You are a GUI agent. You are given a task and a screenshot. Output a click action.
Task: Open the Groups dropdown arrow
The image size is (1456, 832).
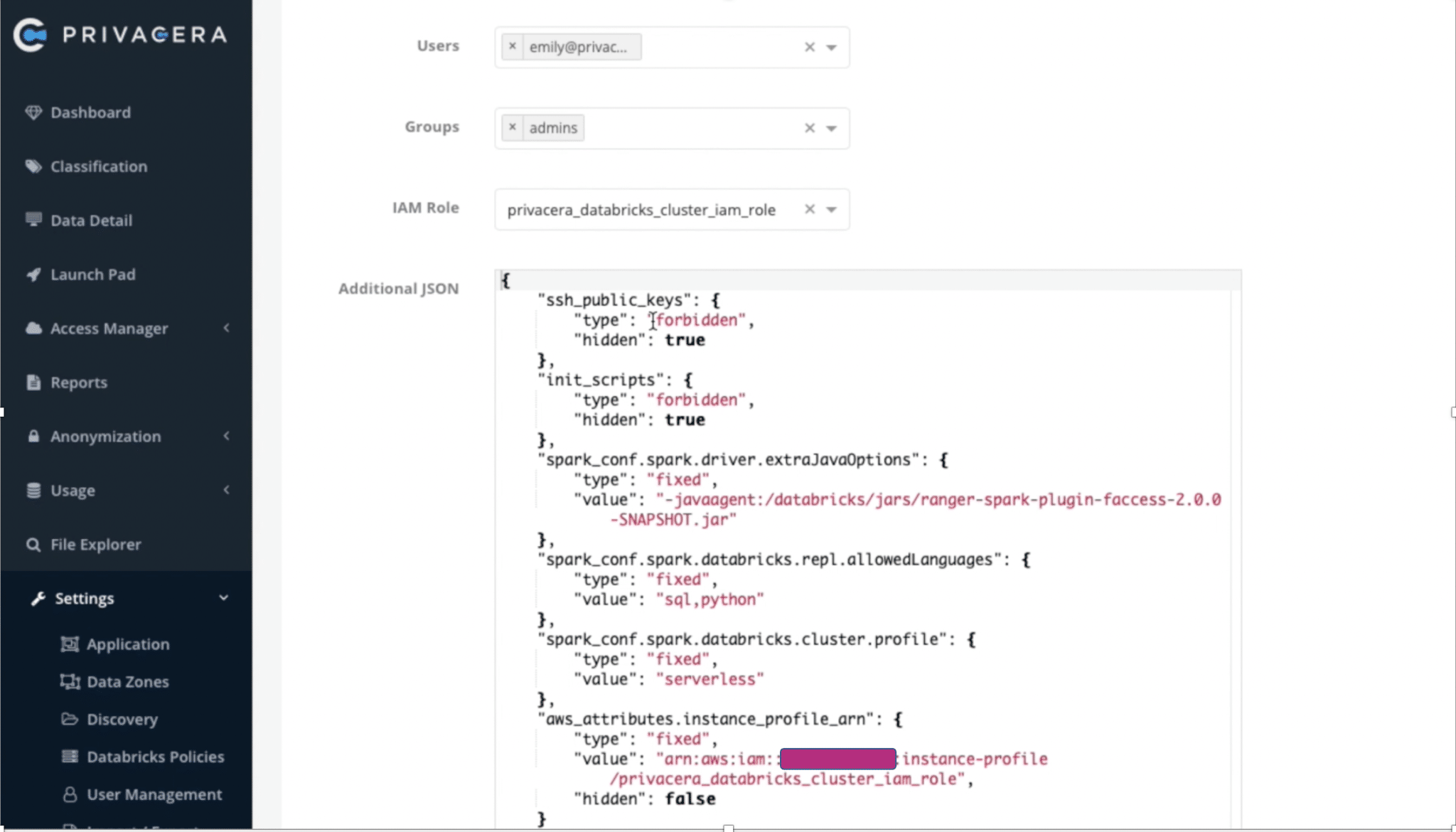(x=831, y=129)
